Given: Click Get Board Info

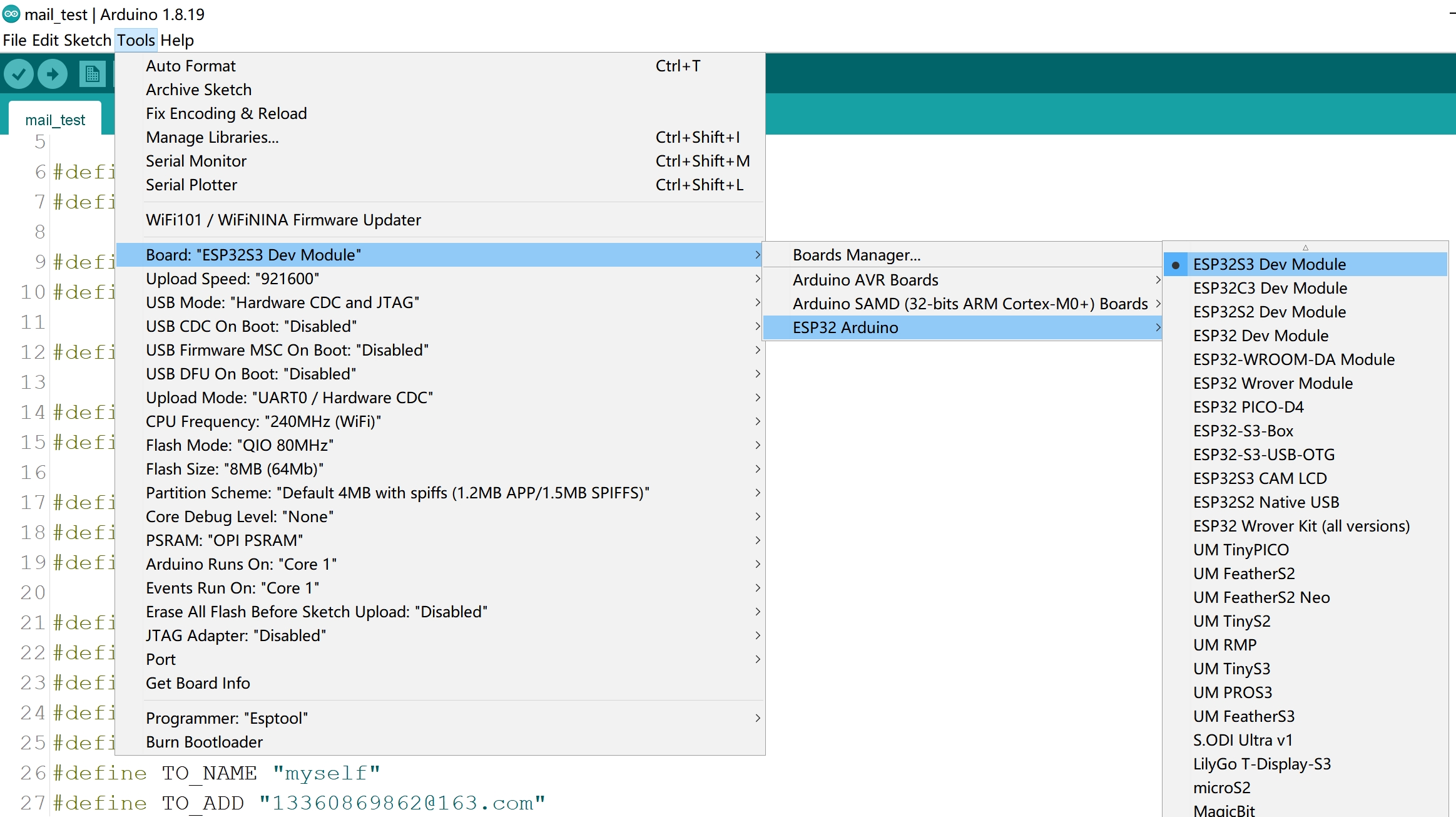Looking at the screenshot, I should pos(440,683).
